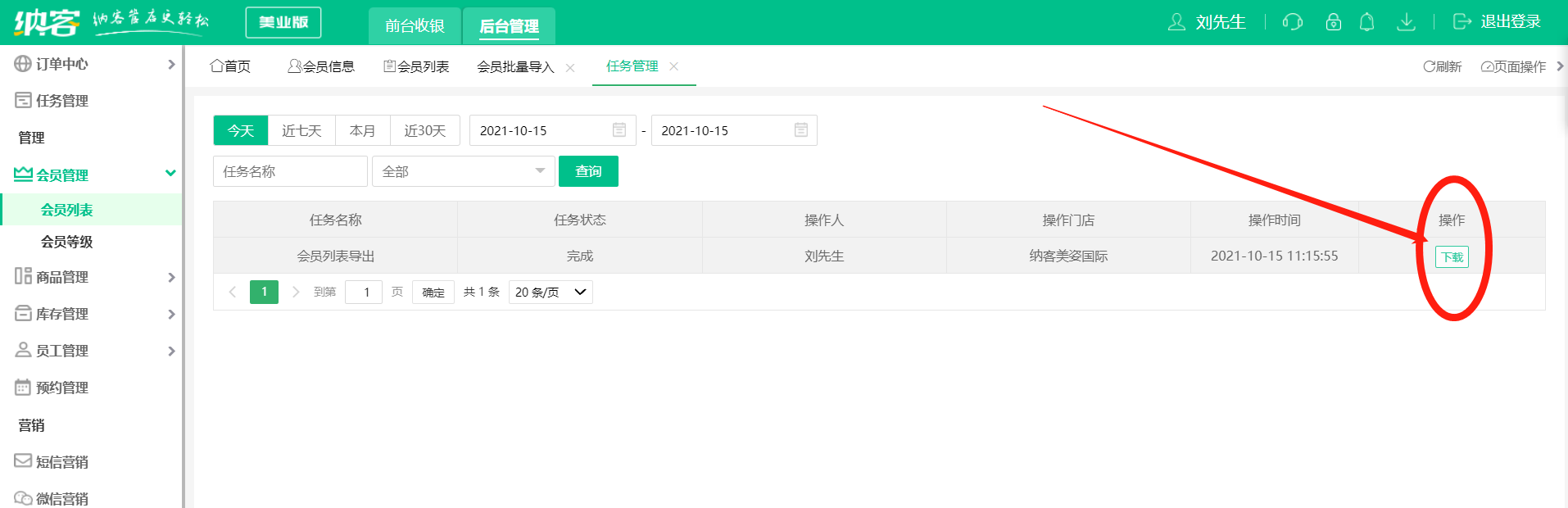Click the 完成 status cell
The image size is (1568, 508).
tap(580, 256)
